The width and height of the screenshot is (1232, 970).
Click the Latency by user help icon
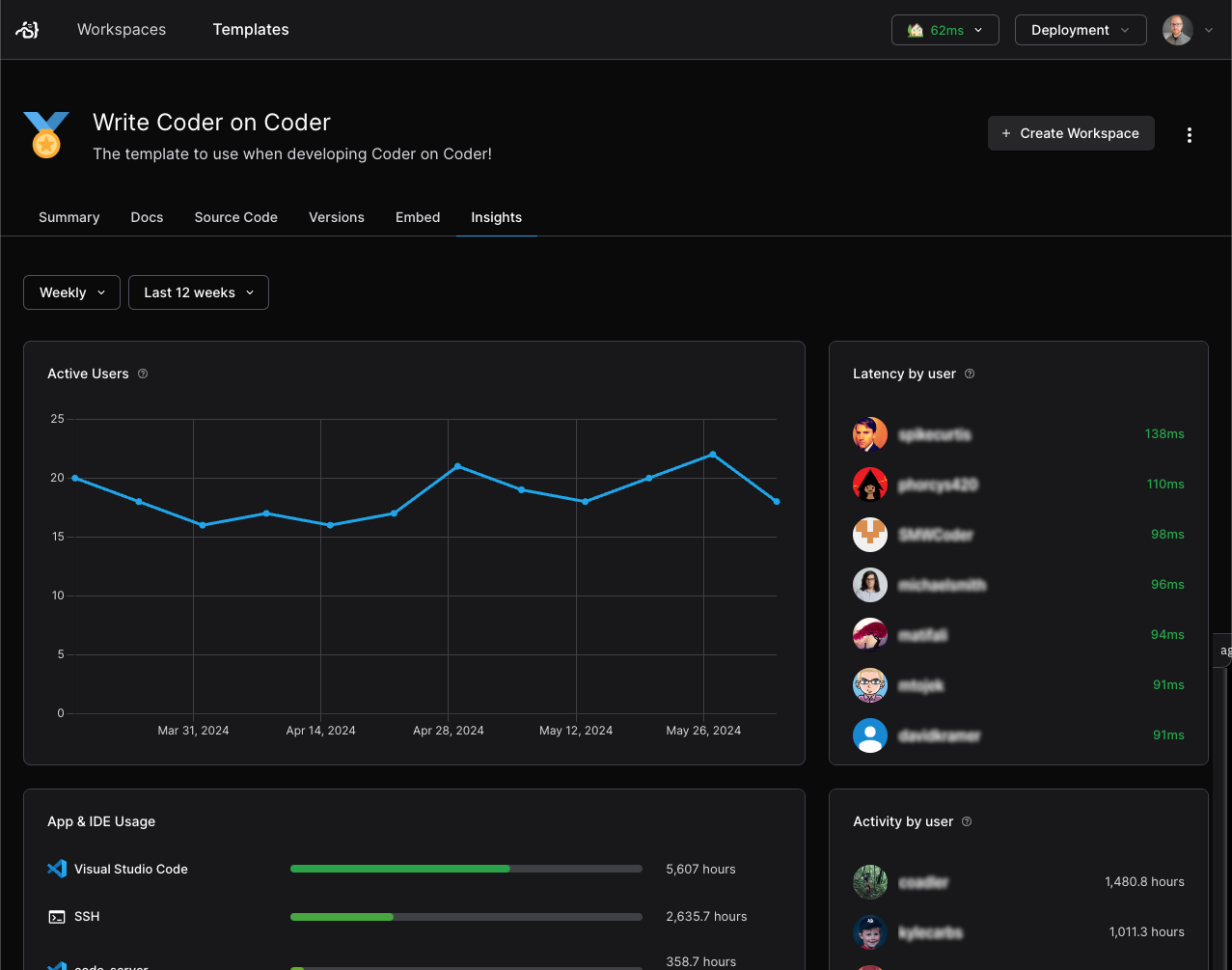pos(970,373)
